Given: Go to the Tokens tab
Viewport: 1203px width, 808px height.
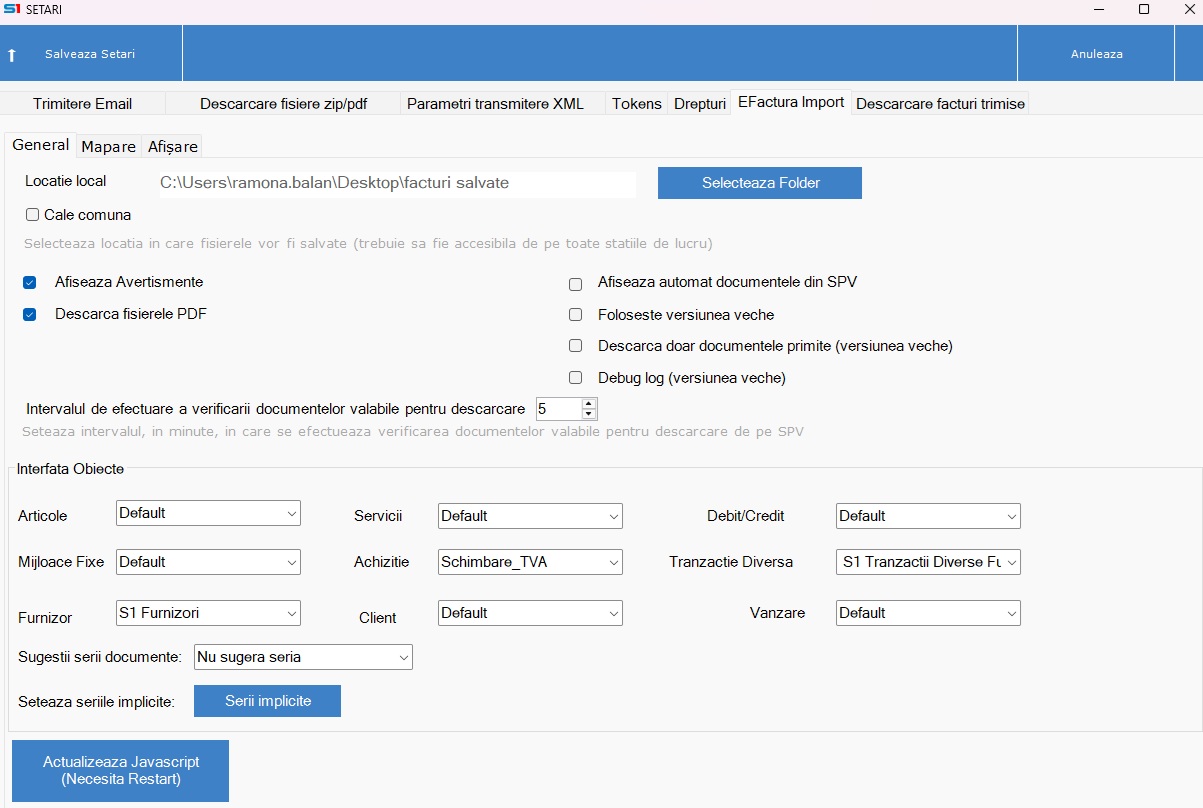Looking at the screenshot, I should click(636, 104).
